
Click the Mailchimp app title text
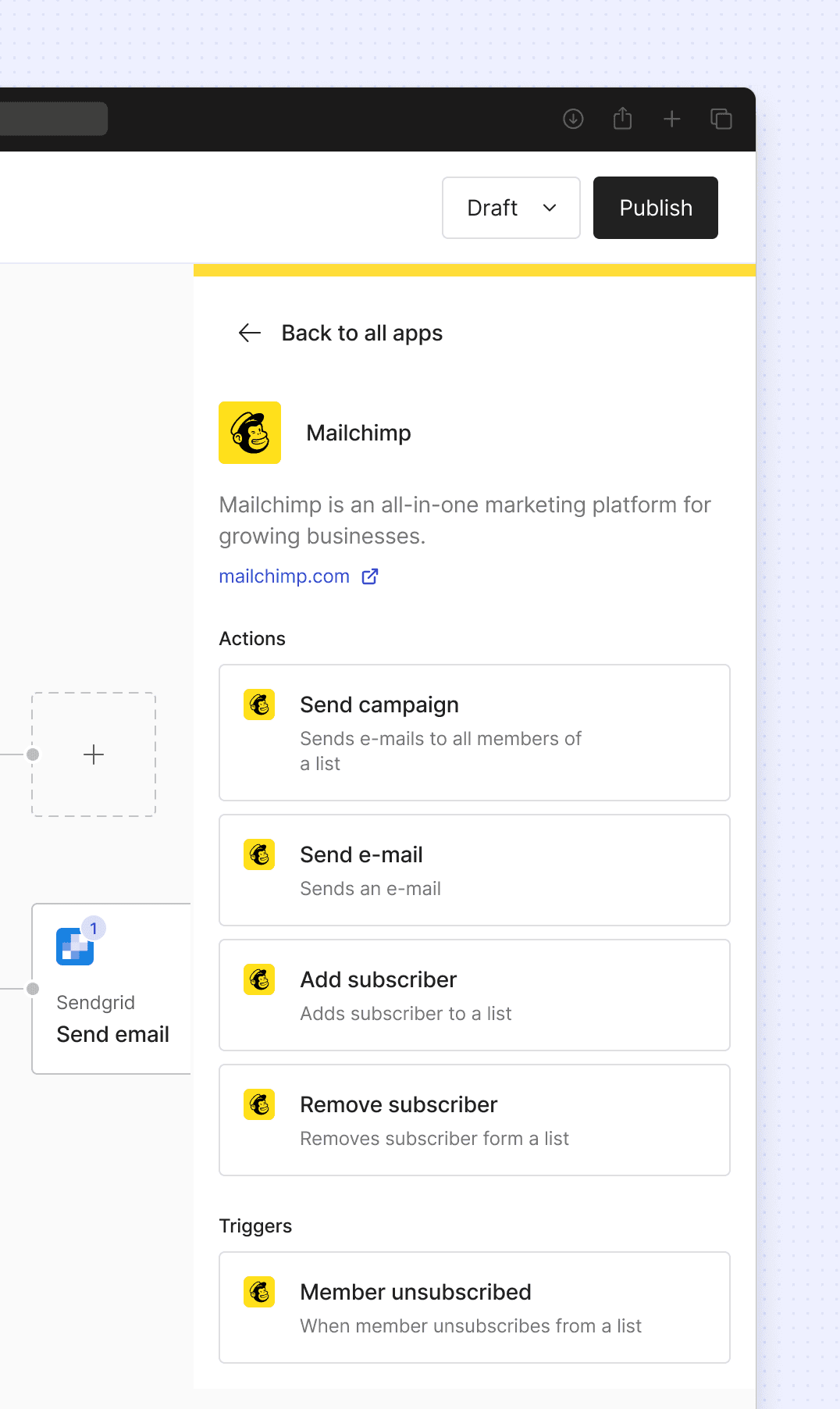pyautogui.click(x=358, y=433)
